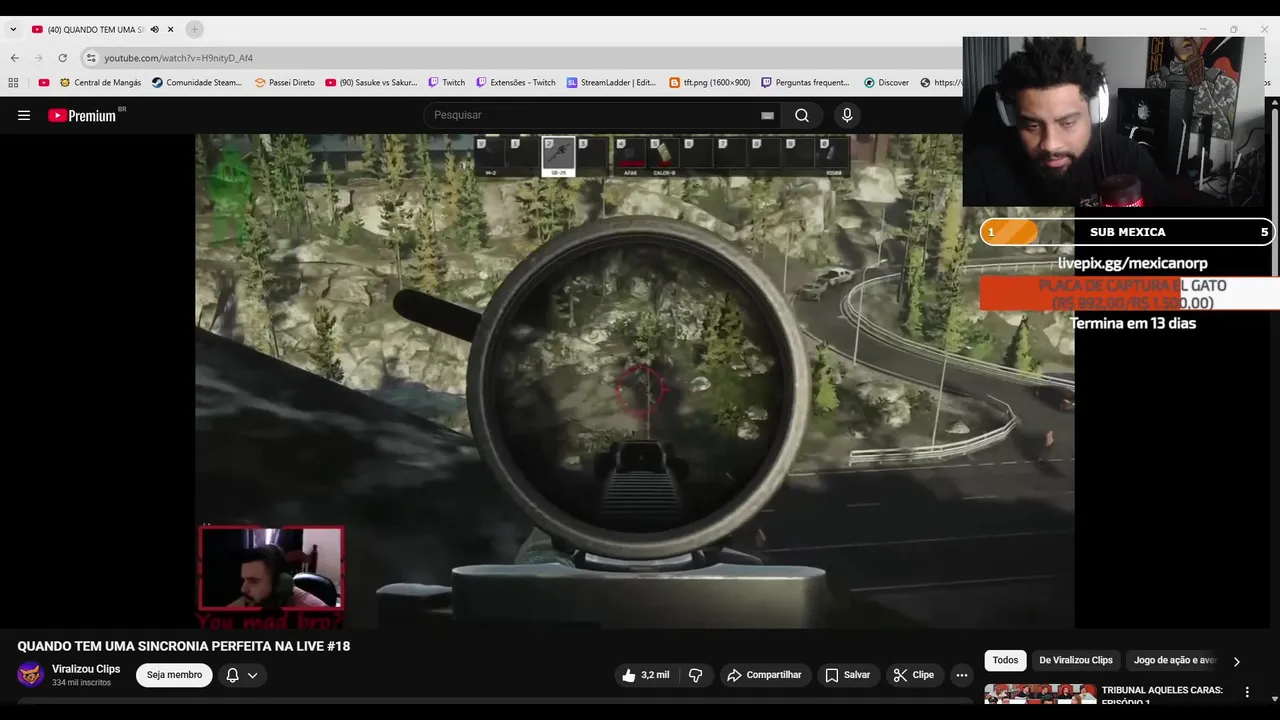Screen dimensions: 1280x720
Task: Open Perguntas frequent... bookmark
Action: pos(805,83)
